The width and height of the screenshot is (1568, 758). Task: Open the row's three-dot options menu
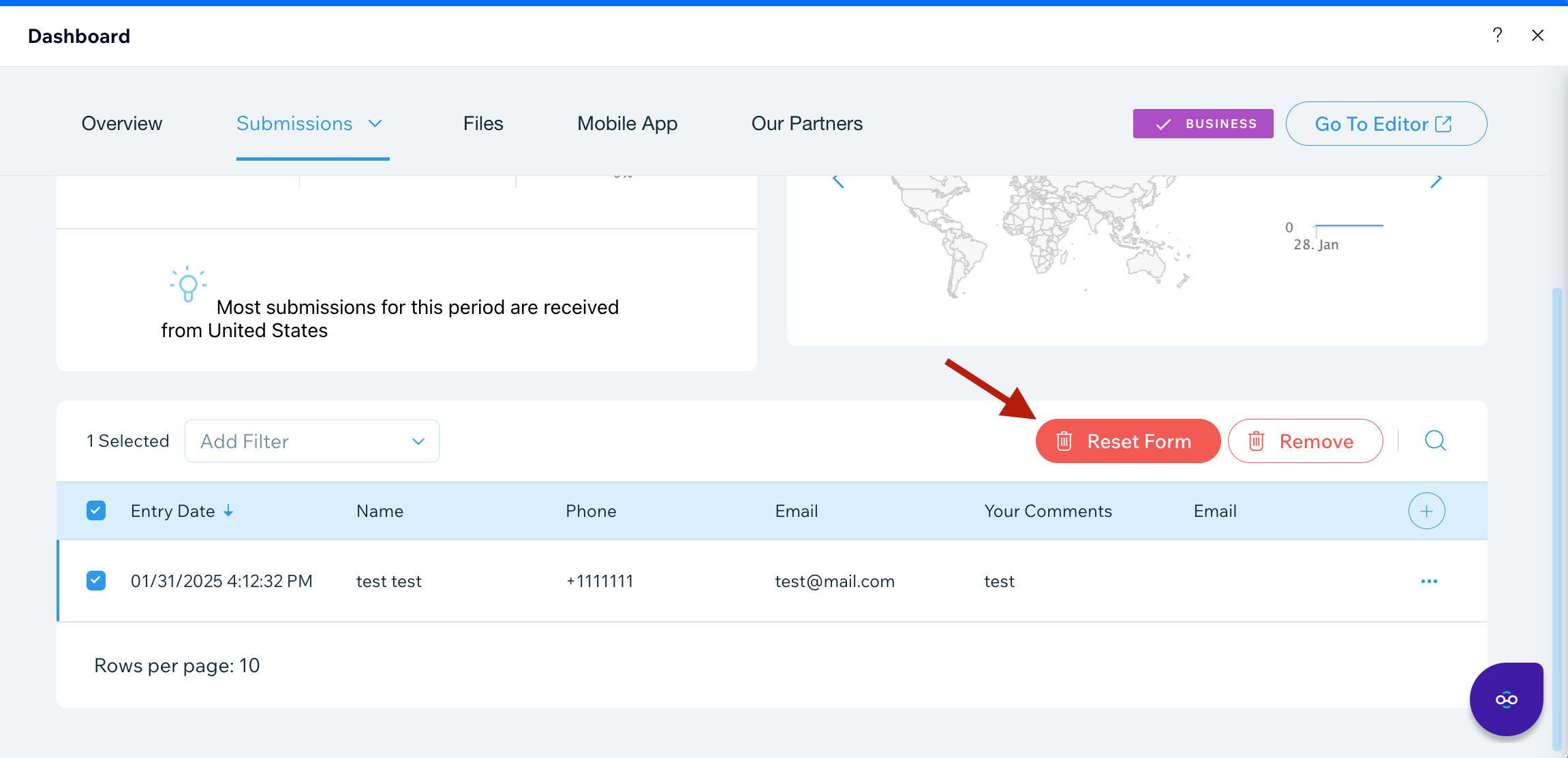point(1429,581)
